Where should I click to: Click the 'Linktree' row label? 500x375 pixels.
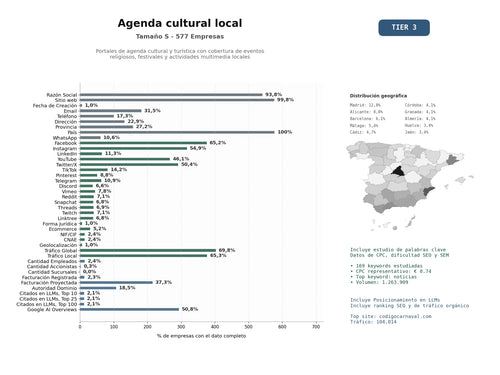tap(67, 218)
